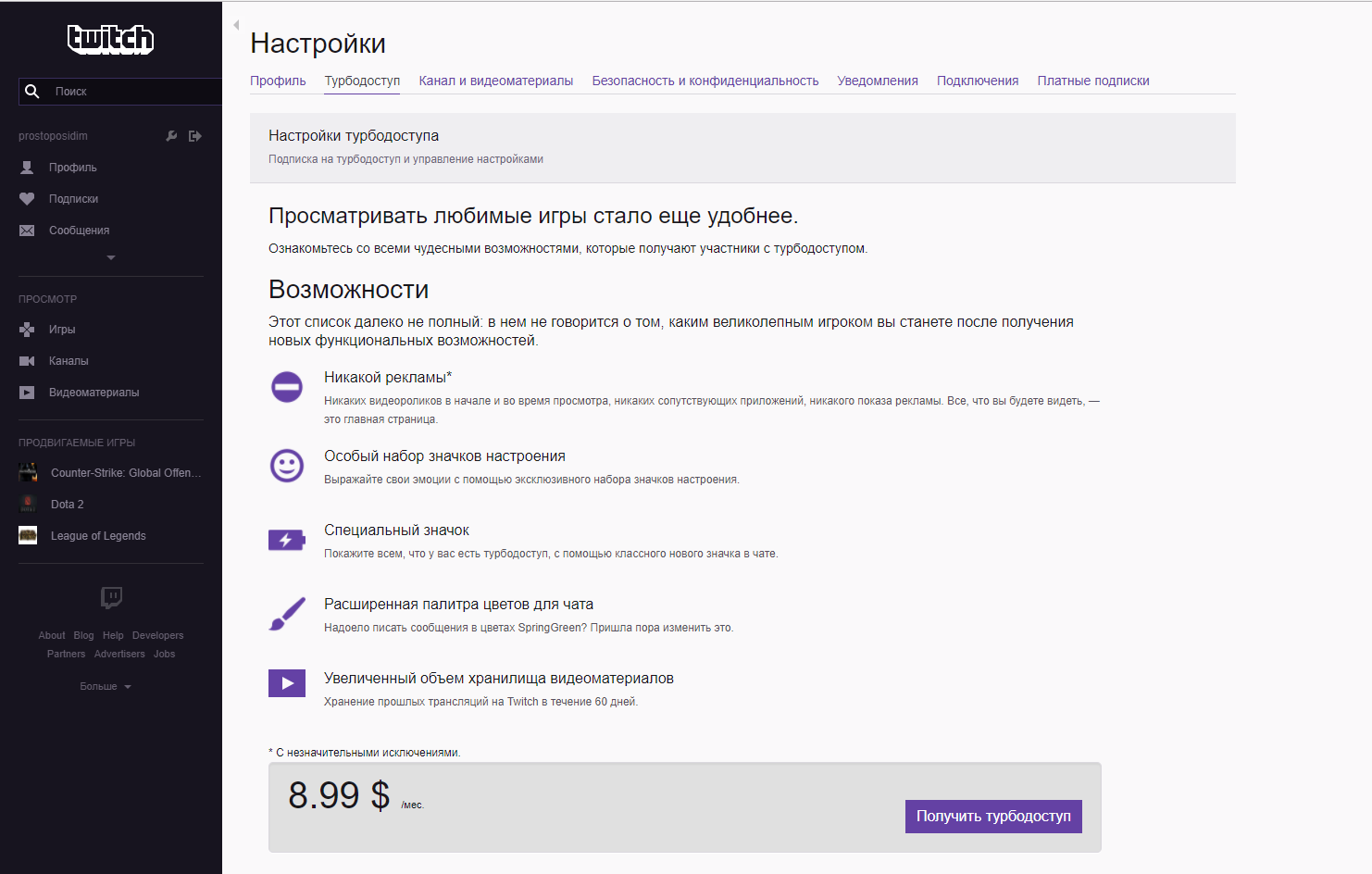Click the turbo battery badge icon
This screenshot has width=1372, height=874.
[x=287, y=540]
